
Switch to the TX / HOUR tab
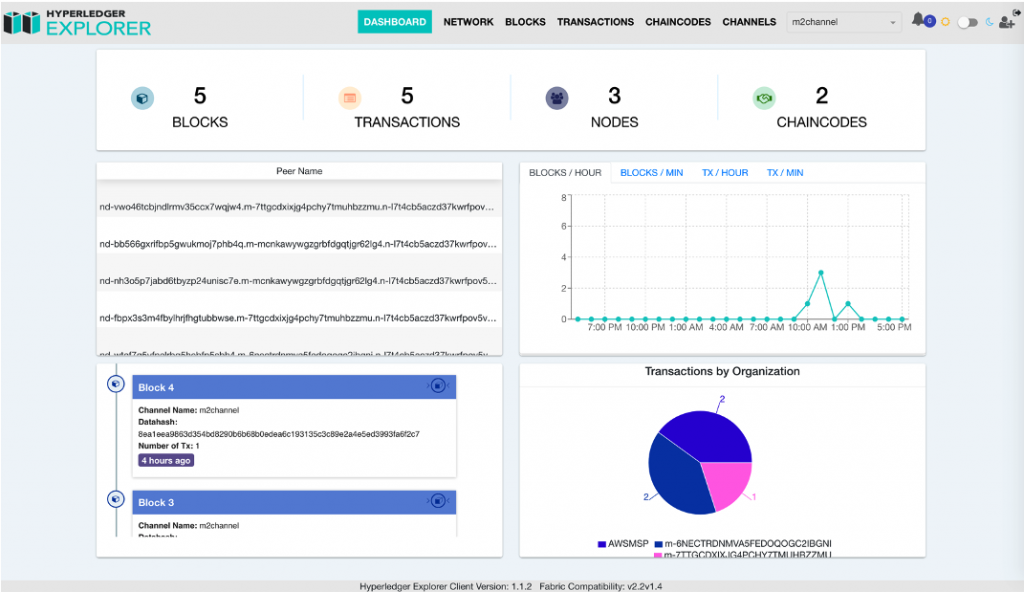[725, 173]
